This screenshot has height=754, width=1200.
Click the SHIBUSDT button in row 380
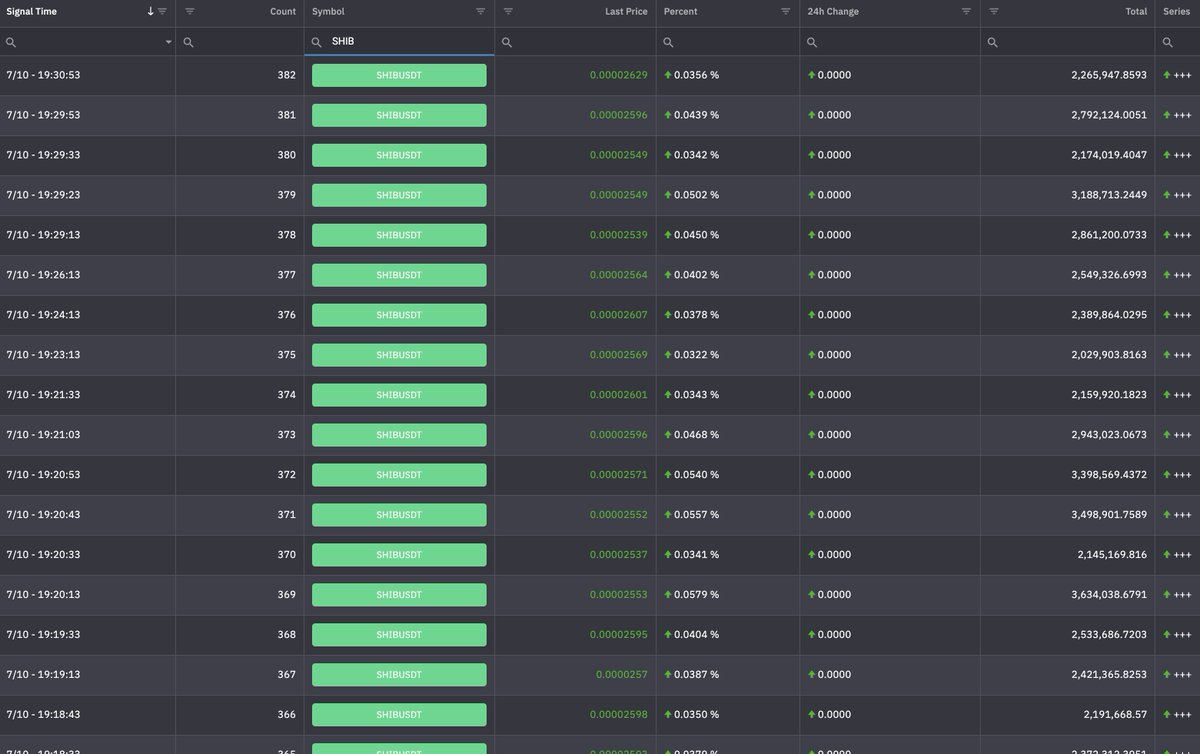coord(399,155)
